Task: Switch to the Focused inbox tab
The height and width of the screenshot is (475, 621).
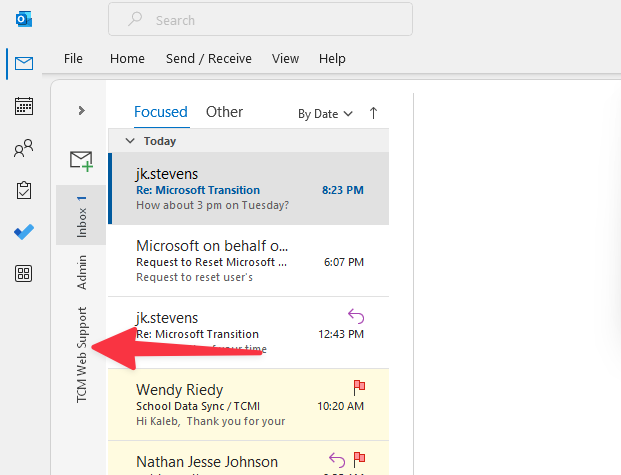Action: (x=161, y=112)
